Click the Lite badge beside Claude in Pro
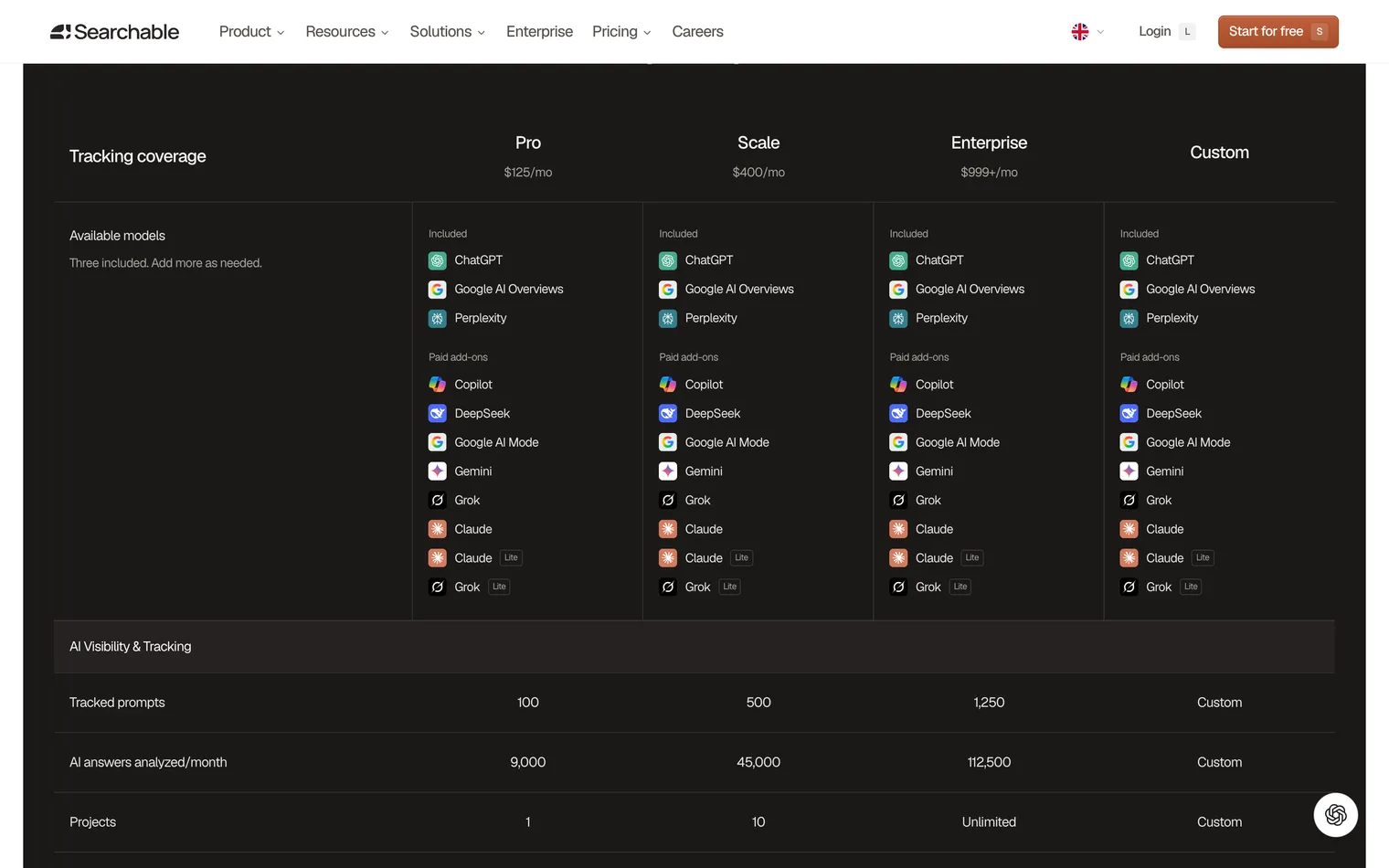Image resolution: width=1389 pixels, height=868 pixels. (511, 557)
